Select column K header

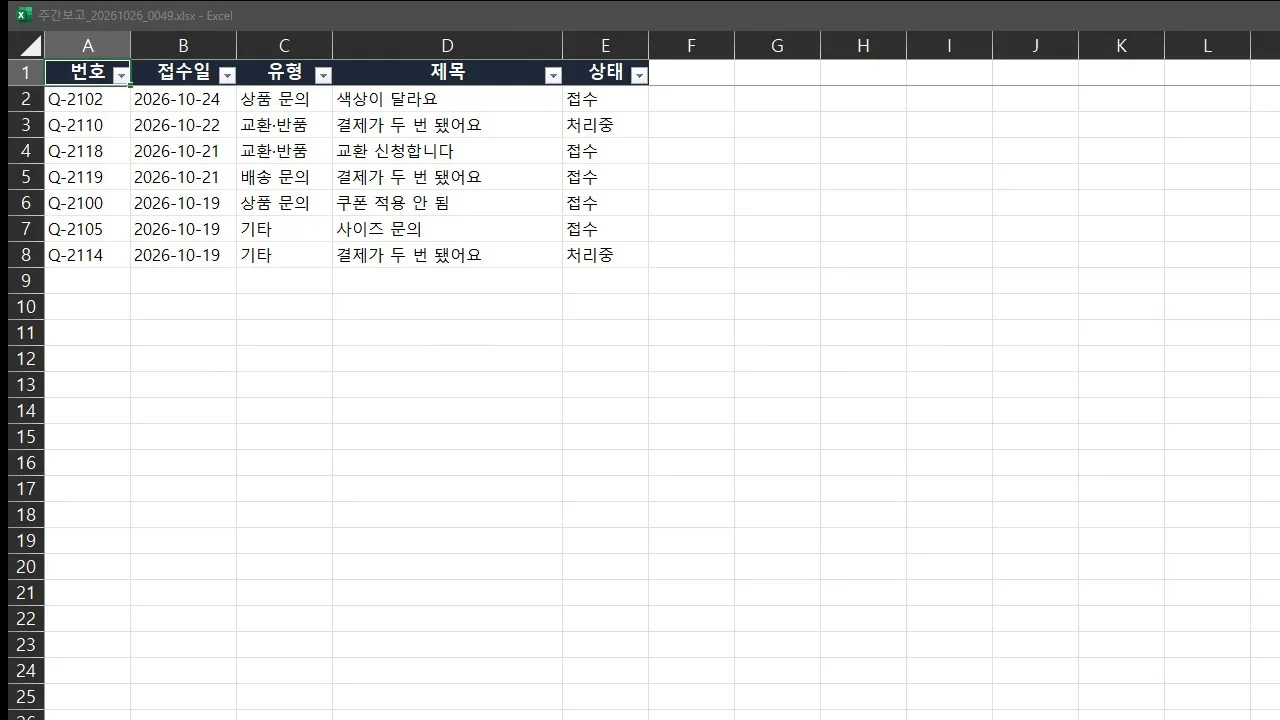tap(1121, 45)
